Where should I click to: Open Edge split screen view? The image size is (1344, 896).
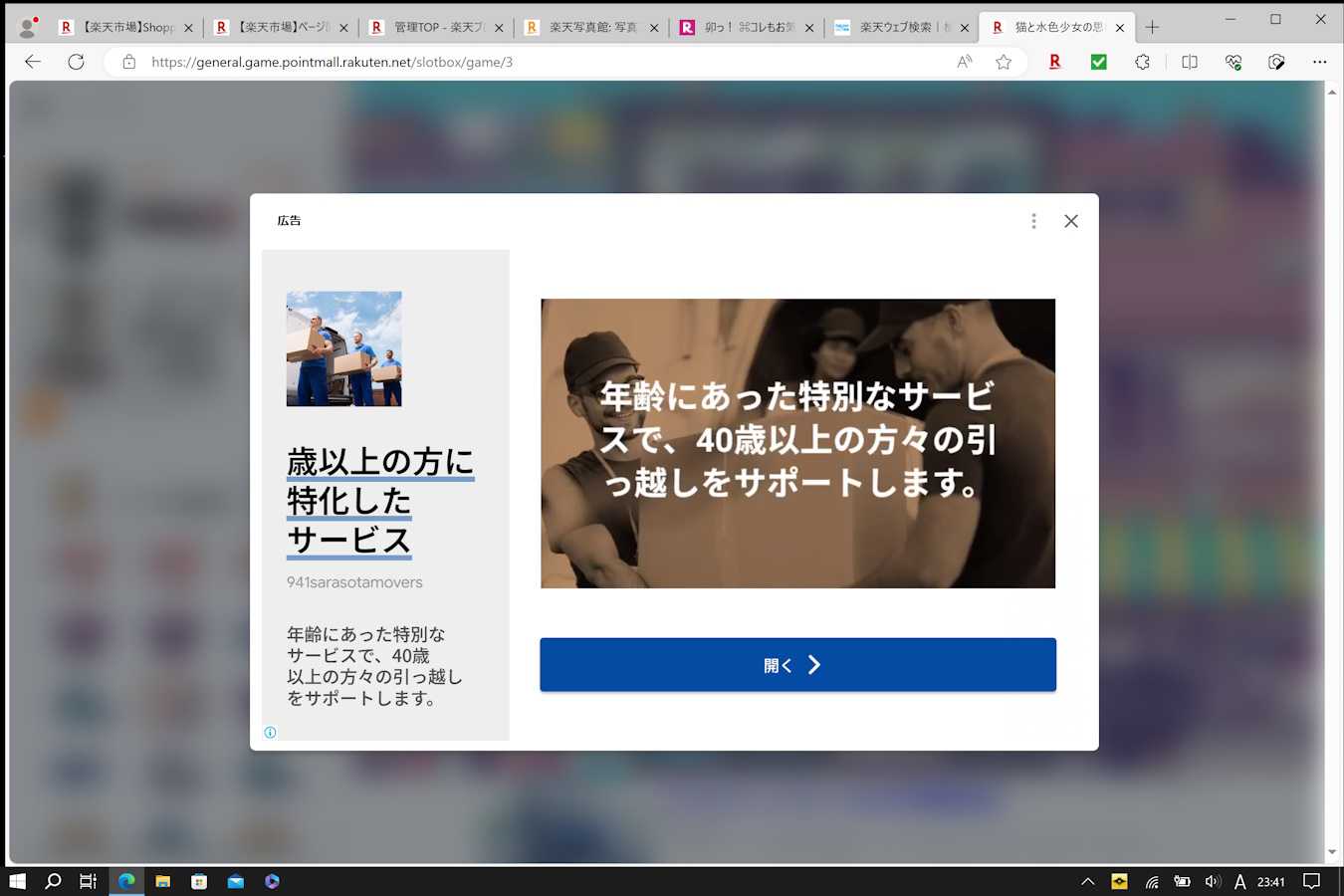(x=1189, y=62)
